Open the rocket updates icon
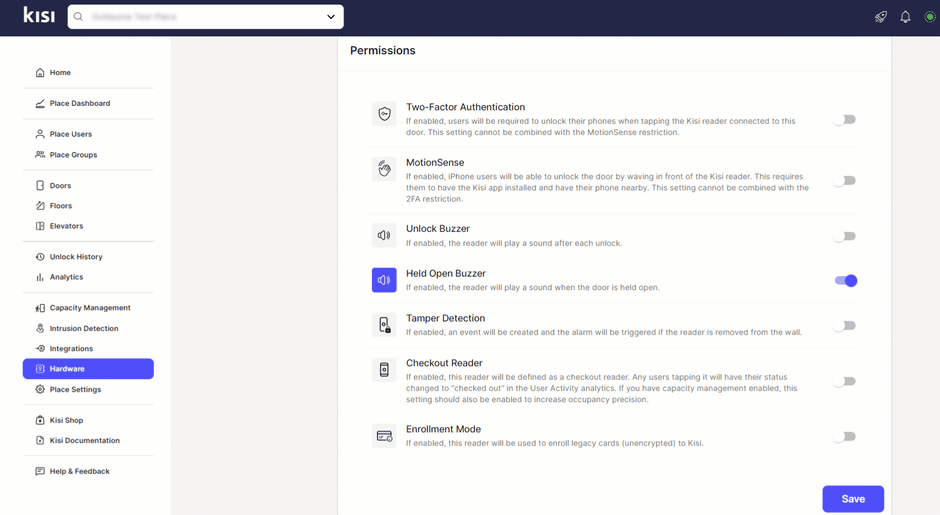The image size is (940, 515). coord(881,17)
